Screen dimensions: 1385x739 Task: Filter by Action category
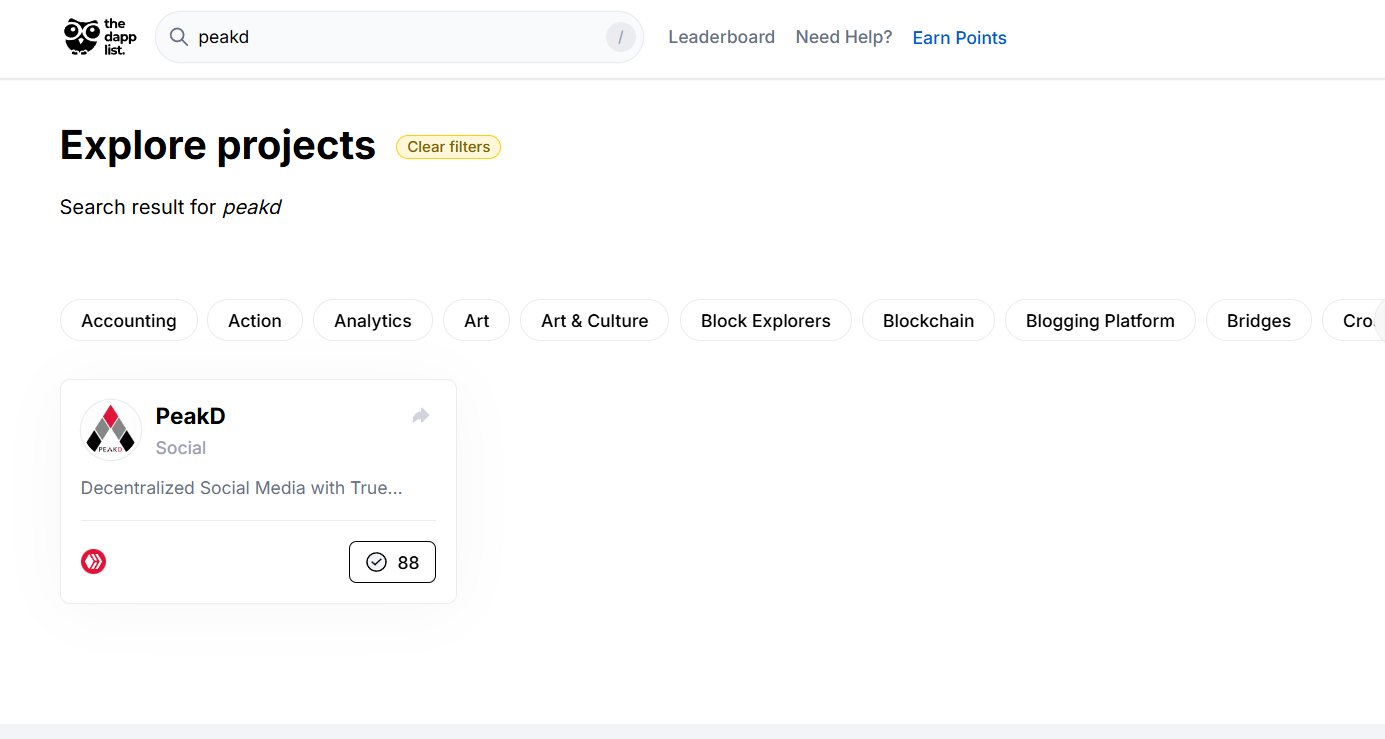[x=255, y=321]
